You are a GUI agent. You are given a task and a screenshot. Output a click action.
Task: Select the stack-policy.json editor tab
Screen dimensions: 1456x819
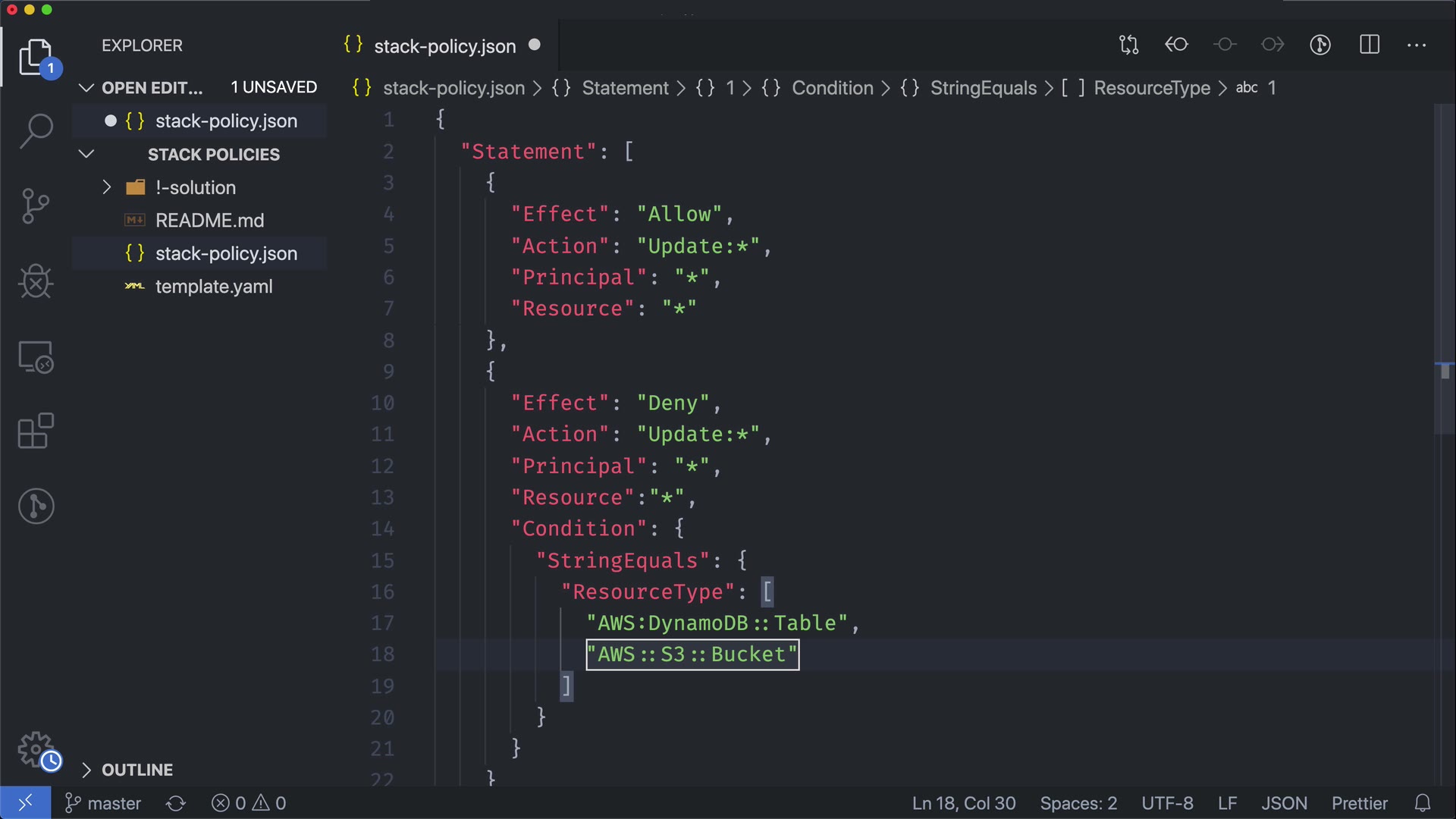[444, 46]
